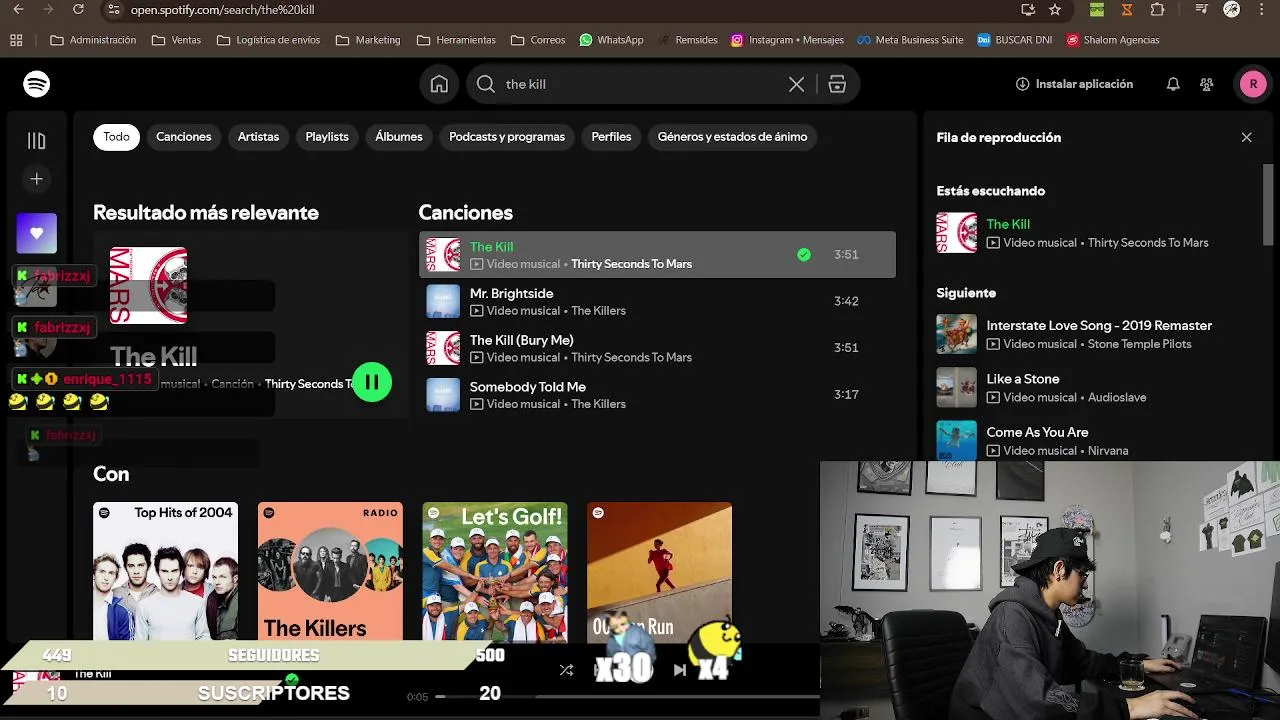This screenshot has height=720, width=1280.
Task: Play The Kill (Bury Me) row
Action: click(657, 348)
